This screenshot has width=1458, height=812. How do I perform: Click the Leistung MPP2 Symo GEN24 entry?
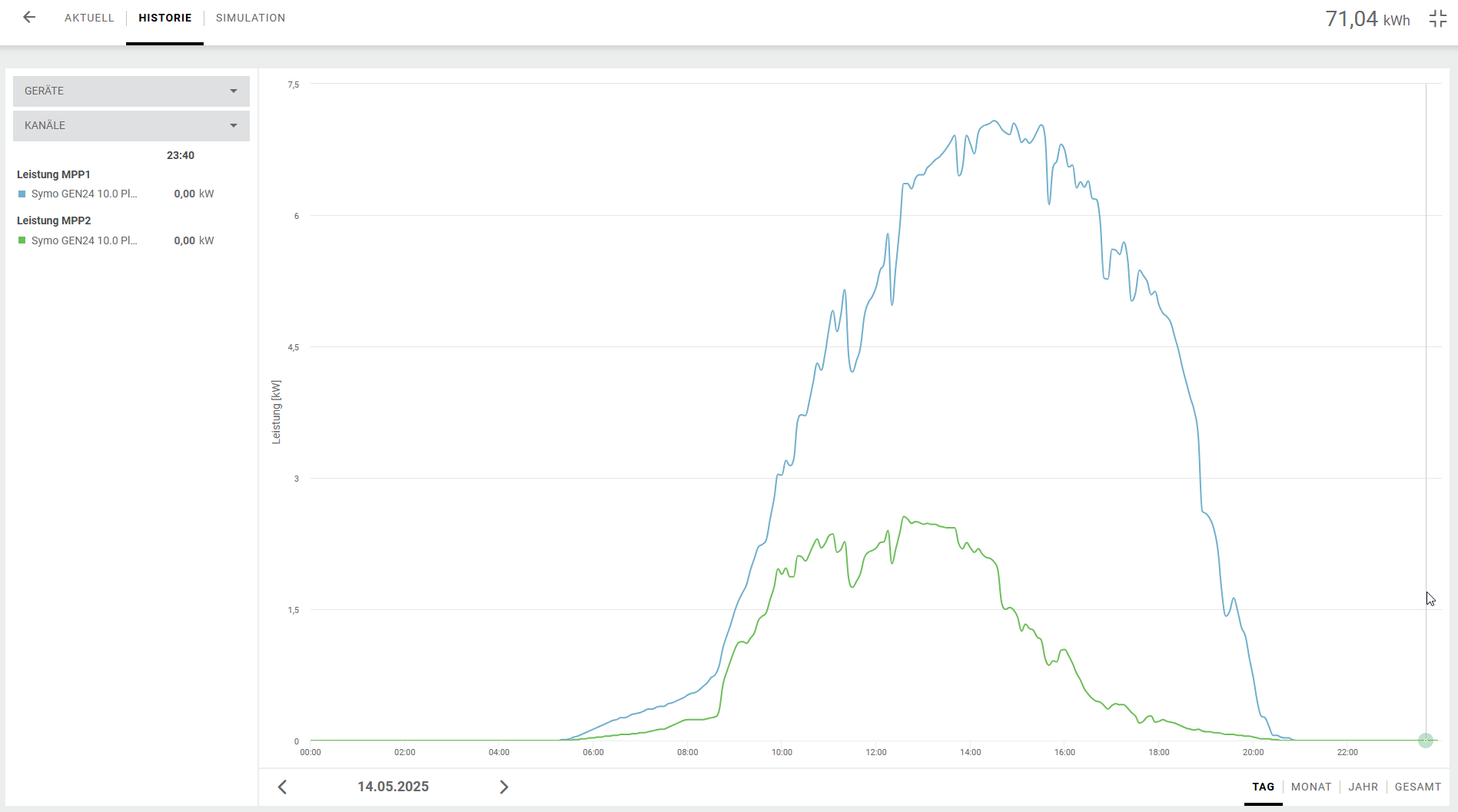coord(84,240)
